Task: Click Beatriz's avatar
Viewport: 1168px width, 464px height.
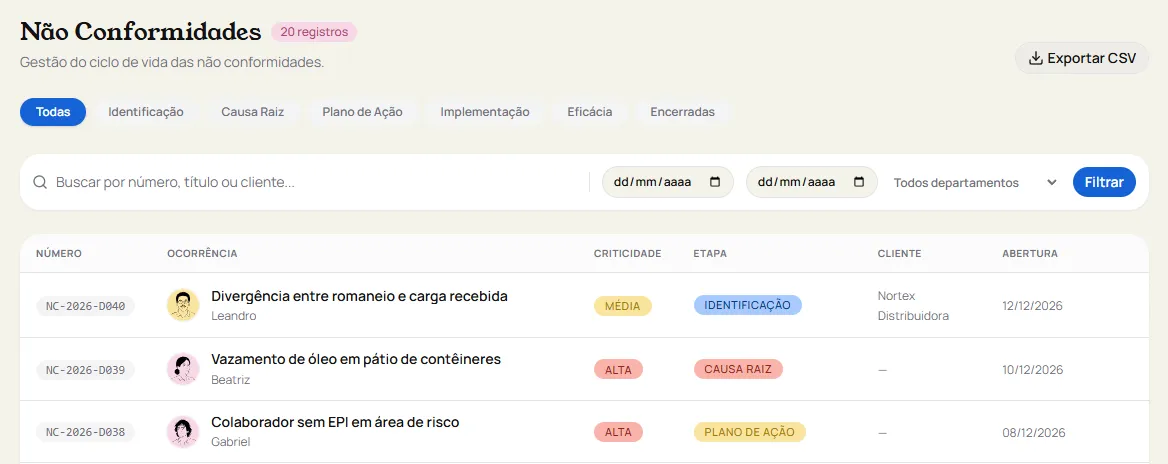Action: pos(182,369)
